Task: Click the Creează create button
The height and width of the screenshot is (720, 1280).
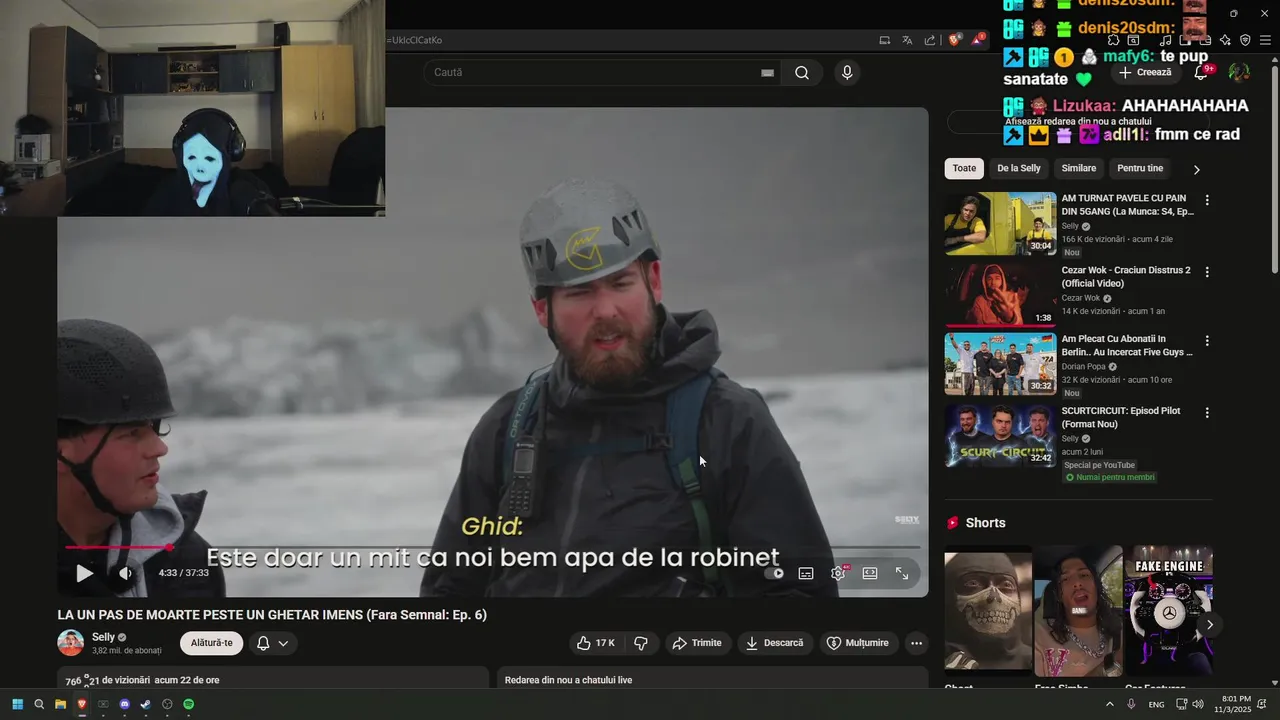Action: 1145,72
